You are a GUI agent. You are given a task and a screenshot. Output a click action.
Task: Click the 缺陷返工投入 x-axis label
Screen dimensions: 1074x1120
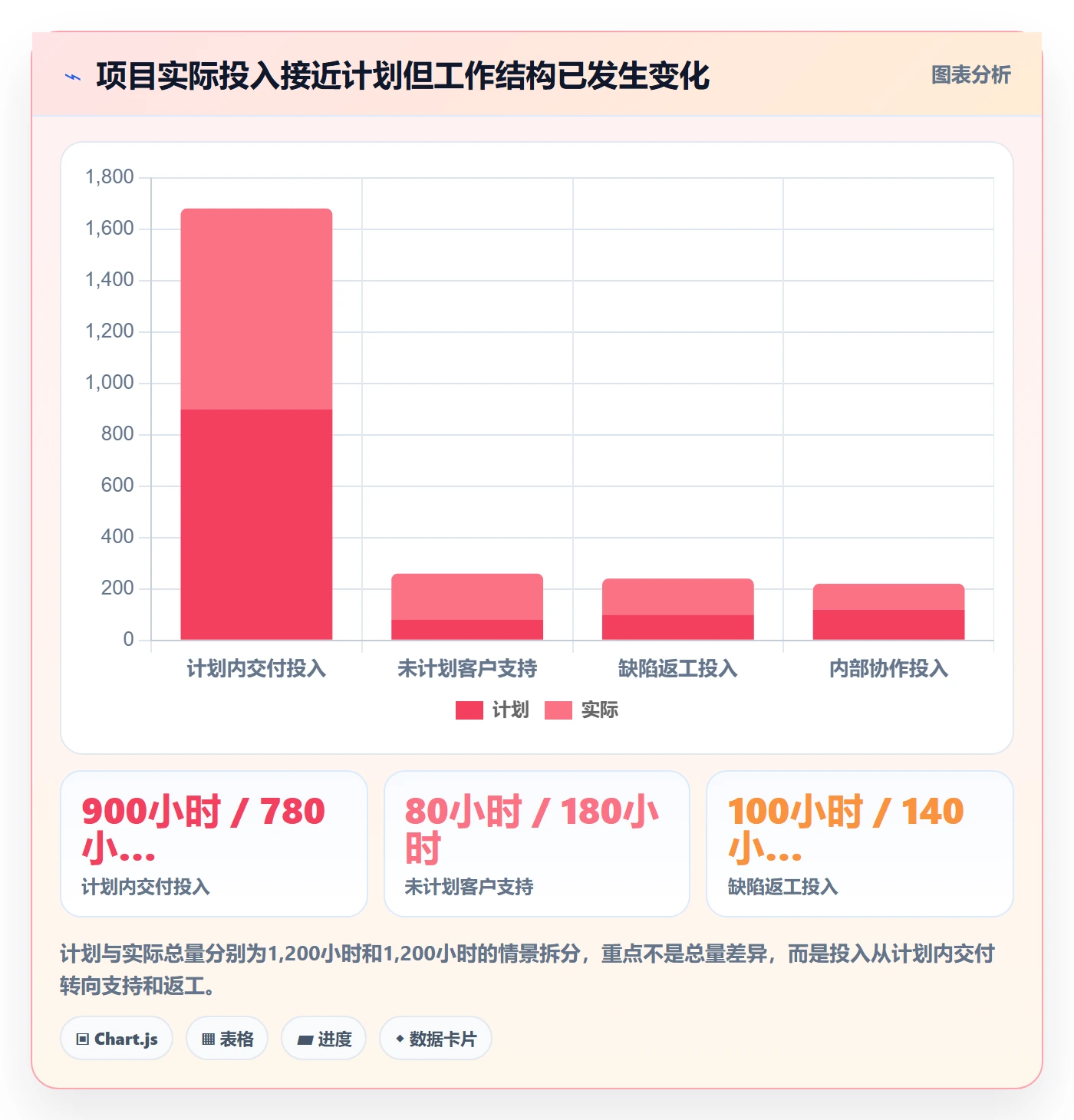(x=678, y=669)
